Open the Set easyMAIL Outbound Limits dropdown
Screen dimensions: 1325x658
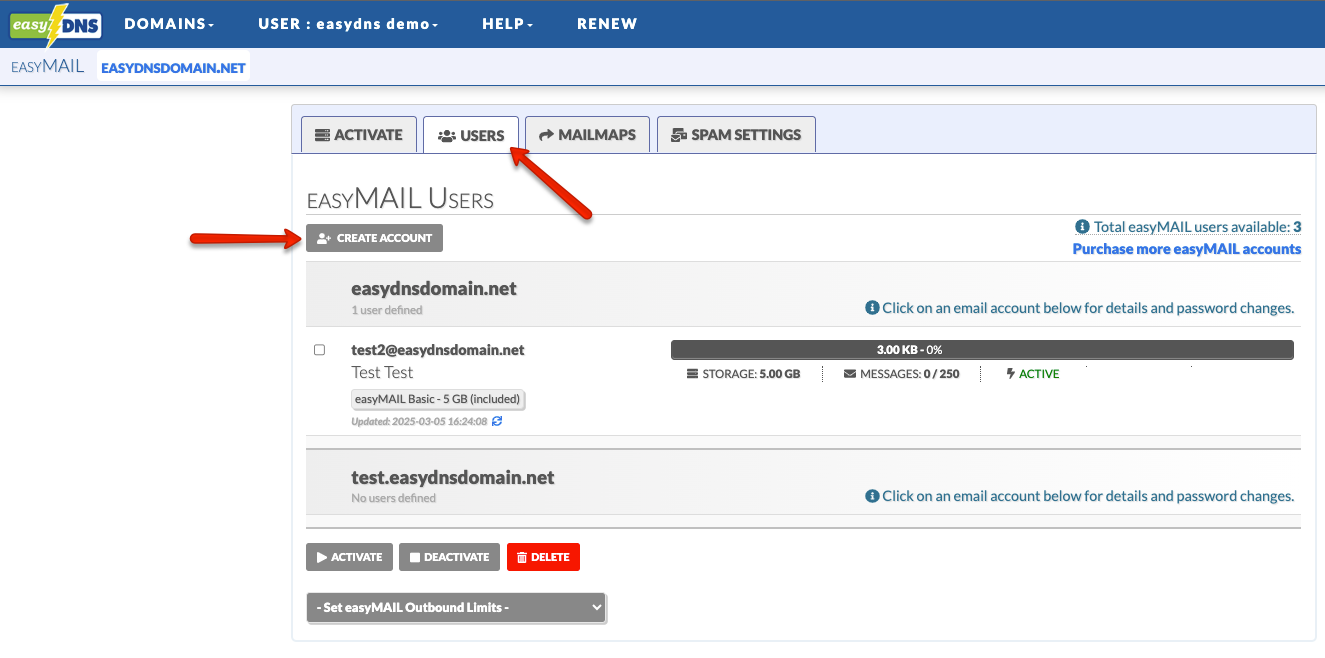tap(456, 607)
